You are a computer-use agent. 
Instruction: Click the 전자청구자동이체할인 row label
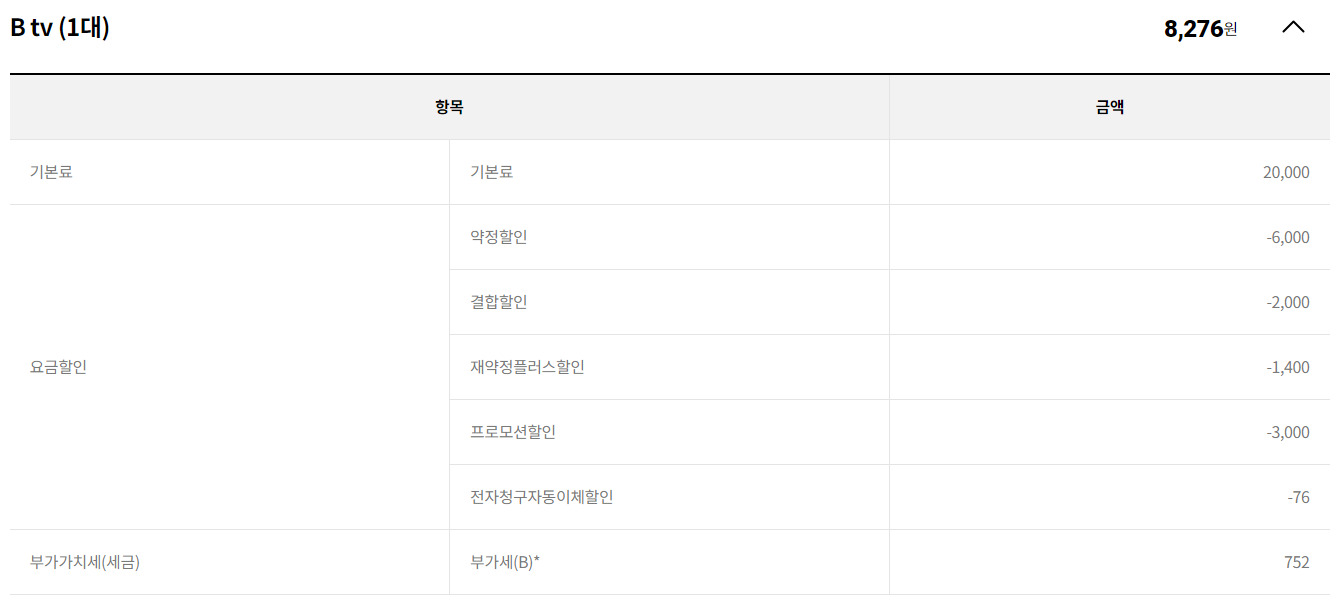[541, 497]
